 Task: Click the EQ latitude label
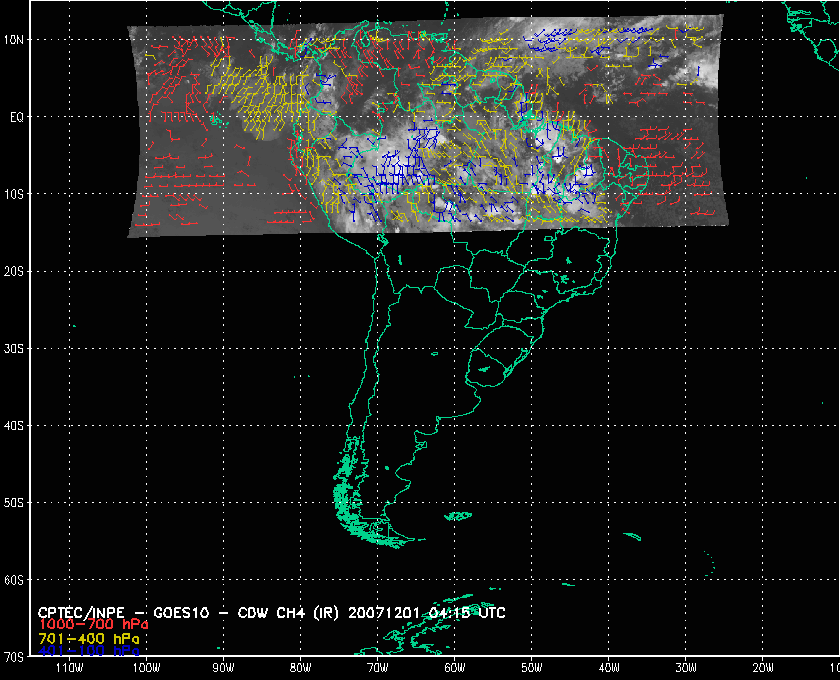[17, 117]
